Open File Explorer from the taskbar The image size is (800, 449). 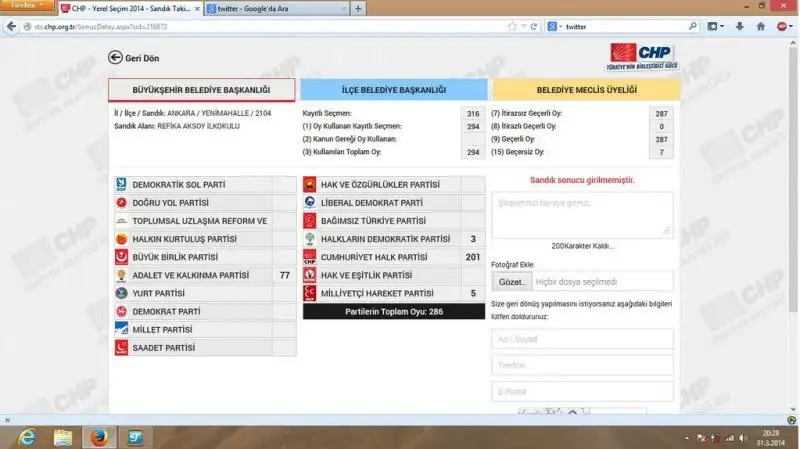(x=63, y=437)
